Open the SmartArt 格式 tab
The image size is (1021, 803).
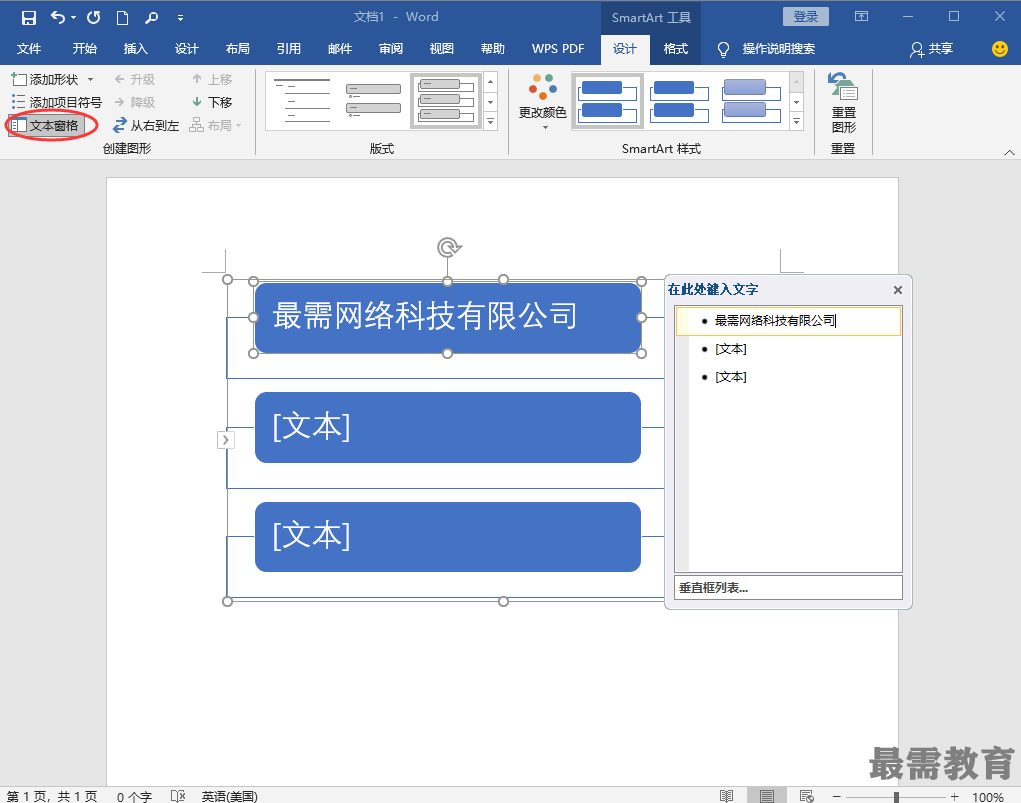(x=676, y=49)
